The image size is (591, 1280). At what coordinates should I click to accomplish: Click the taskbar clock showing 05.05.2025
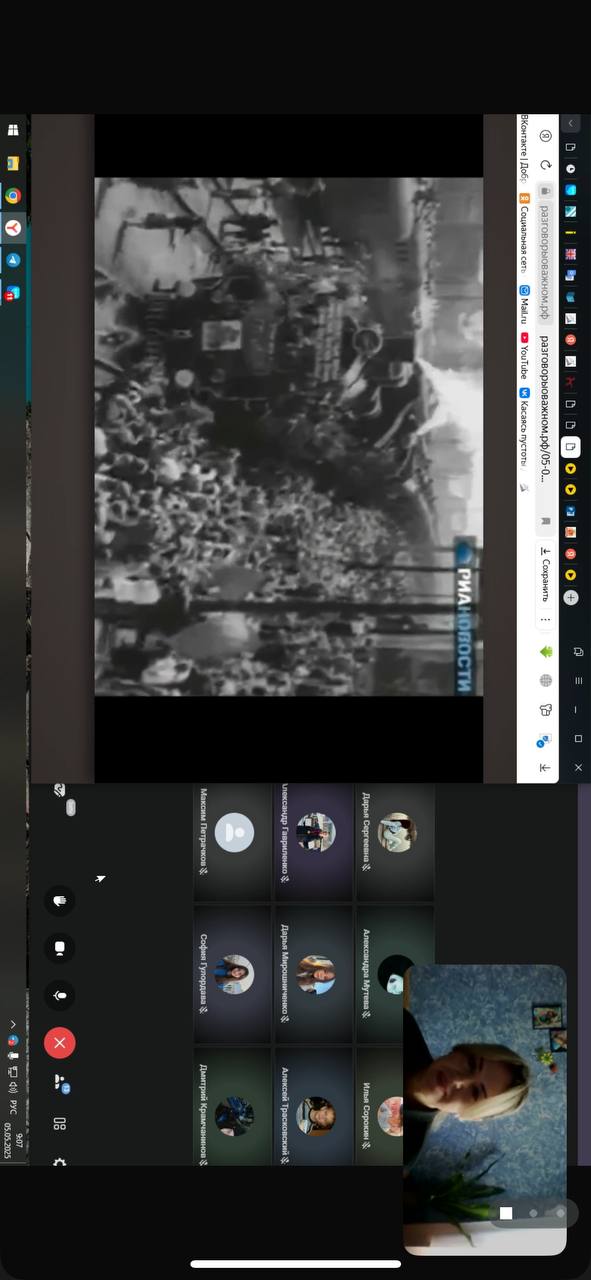[13, 1140]
